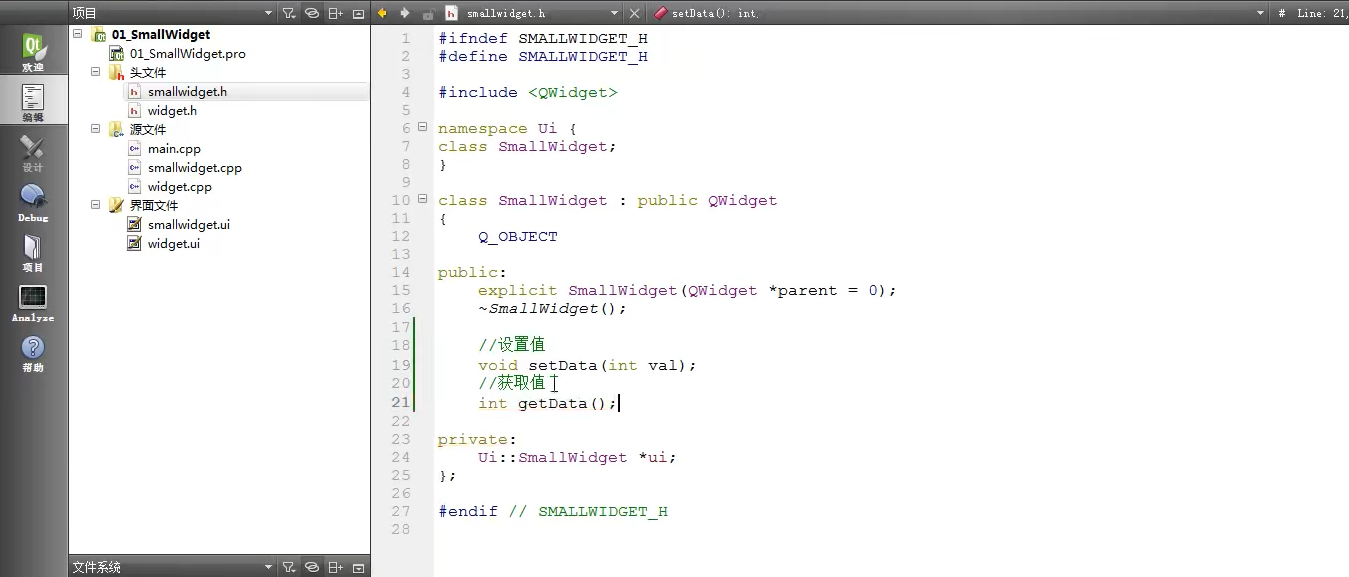The width and height of the screenshot is (1349, 577).
Task: Go forward in editor navigation history
Action: (x=404, y=13)
